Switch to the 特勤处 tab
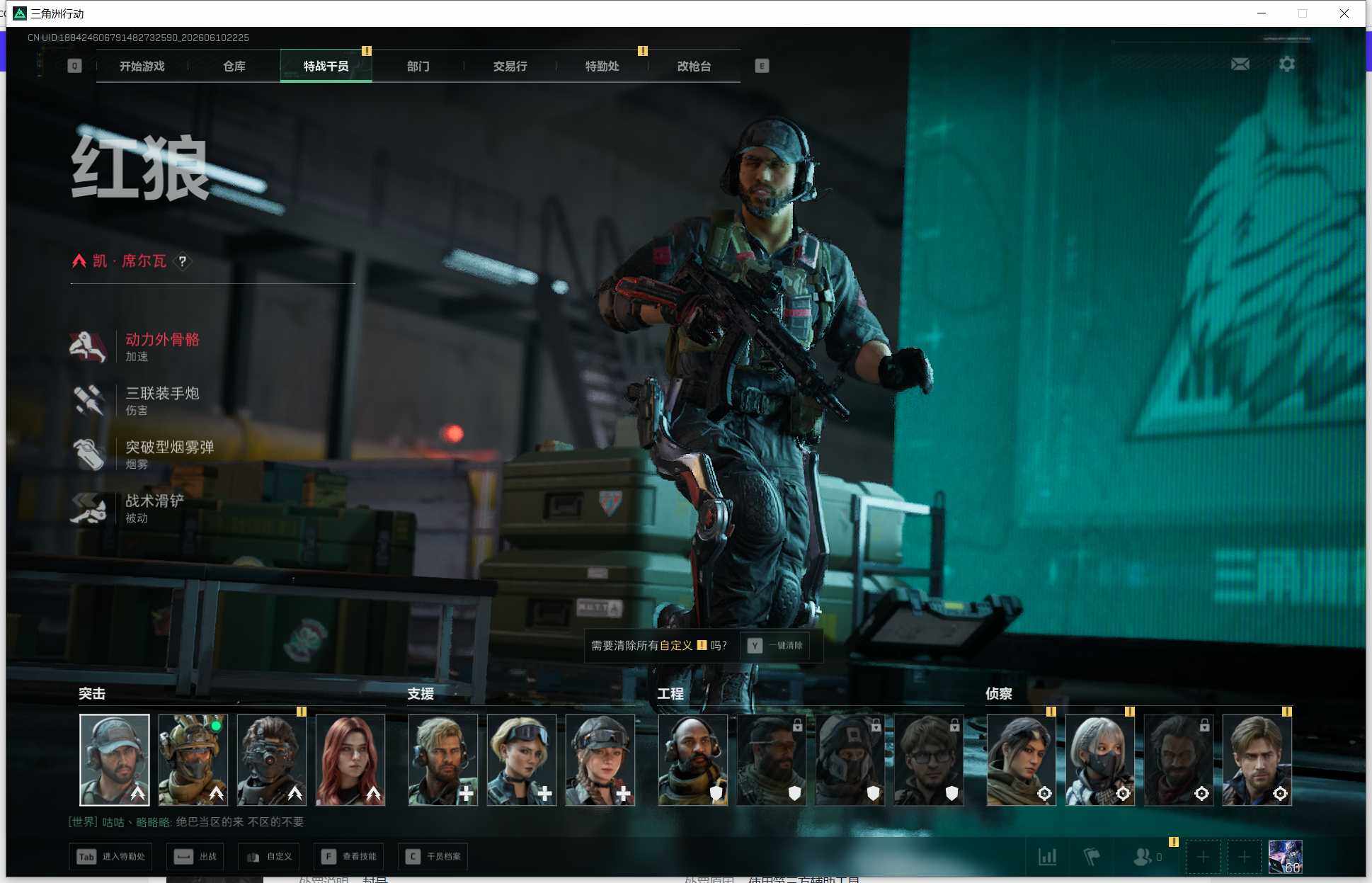1372x883 pixels. pyautogui.click(x=602, y=66)
